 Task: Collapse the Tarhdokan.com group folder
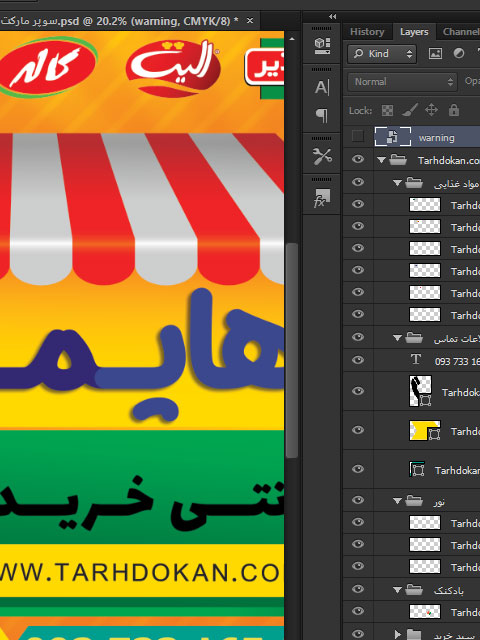click(381, 160)
